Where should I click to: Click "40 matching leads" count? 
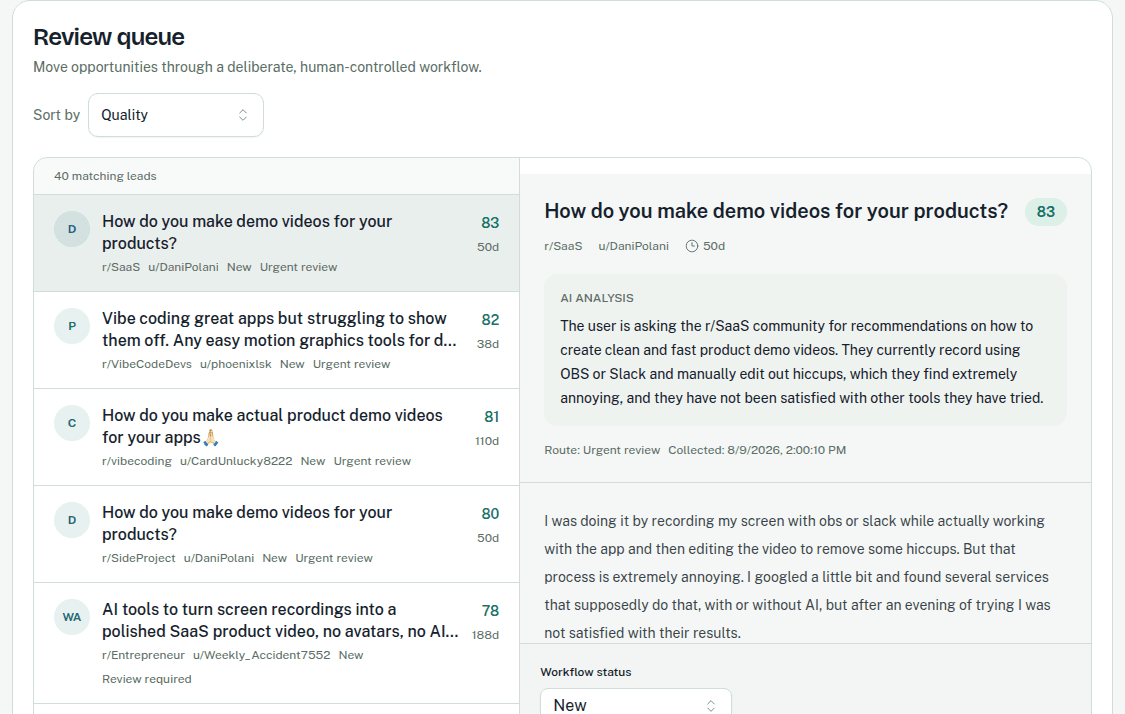(x=105, y=176)
